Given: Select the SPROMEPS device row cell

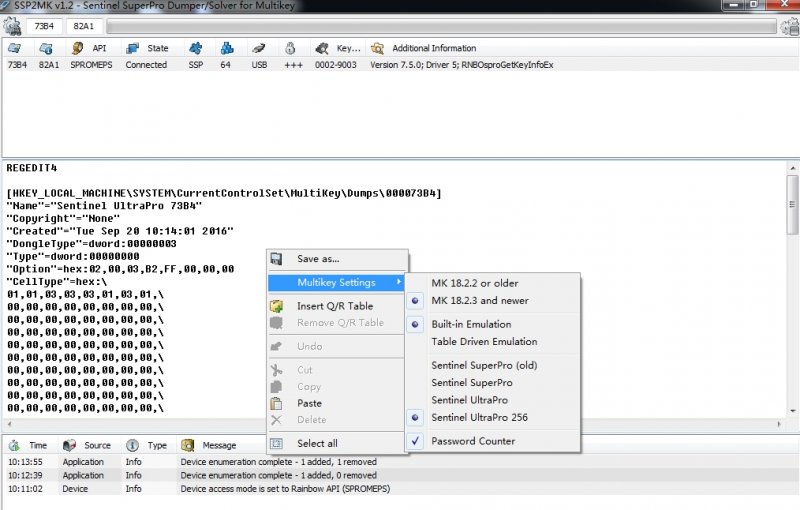Looking at the screenshot, I should click(x=91, y=65).
